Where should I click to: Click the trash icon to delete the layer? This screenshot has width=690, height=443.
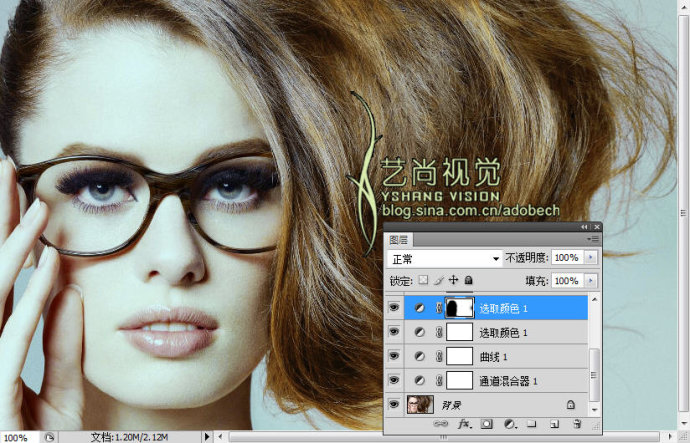coord(576,424)
